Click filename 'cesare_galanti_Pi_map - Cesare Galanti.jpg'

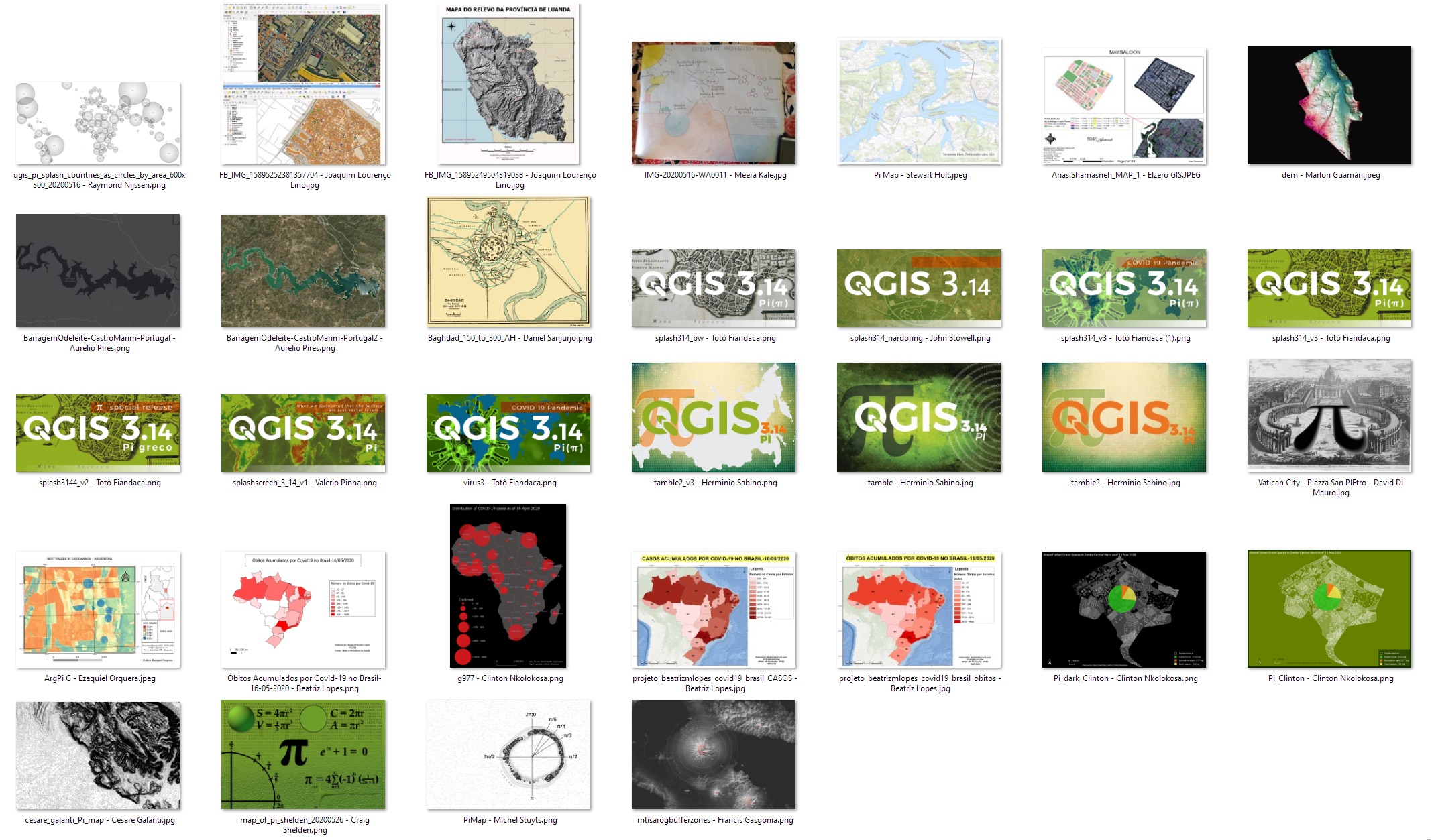pos(100,820)
